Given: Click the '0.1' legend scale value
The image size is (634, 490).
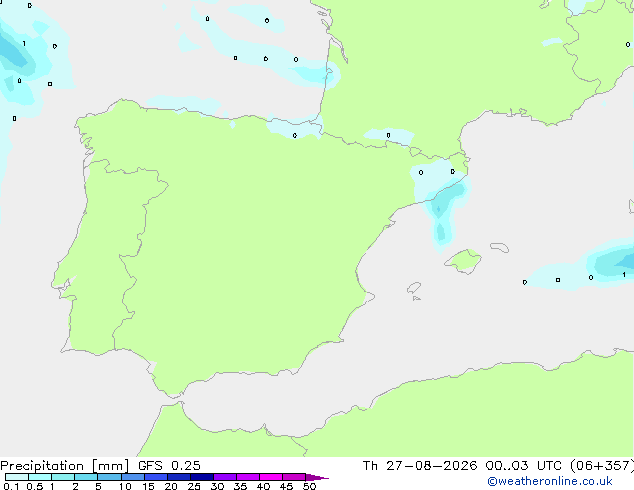Looking at the screenshot, I should [x=11, y=486].
